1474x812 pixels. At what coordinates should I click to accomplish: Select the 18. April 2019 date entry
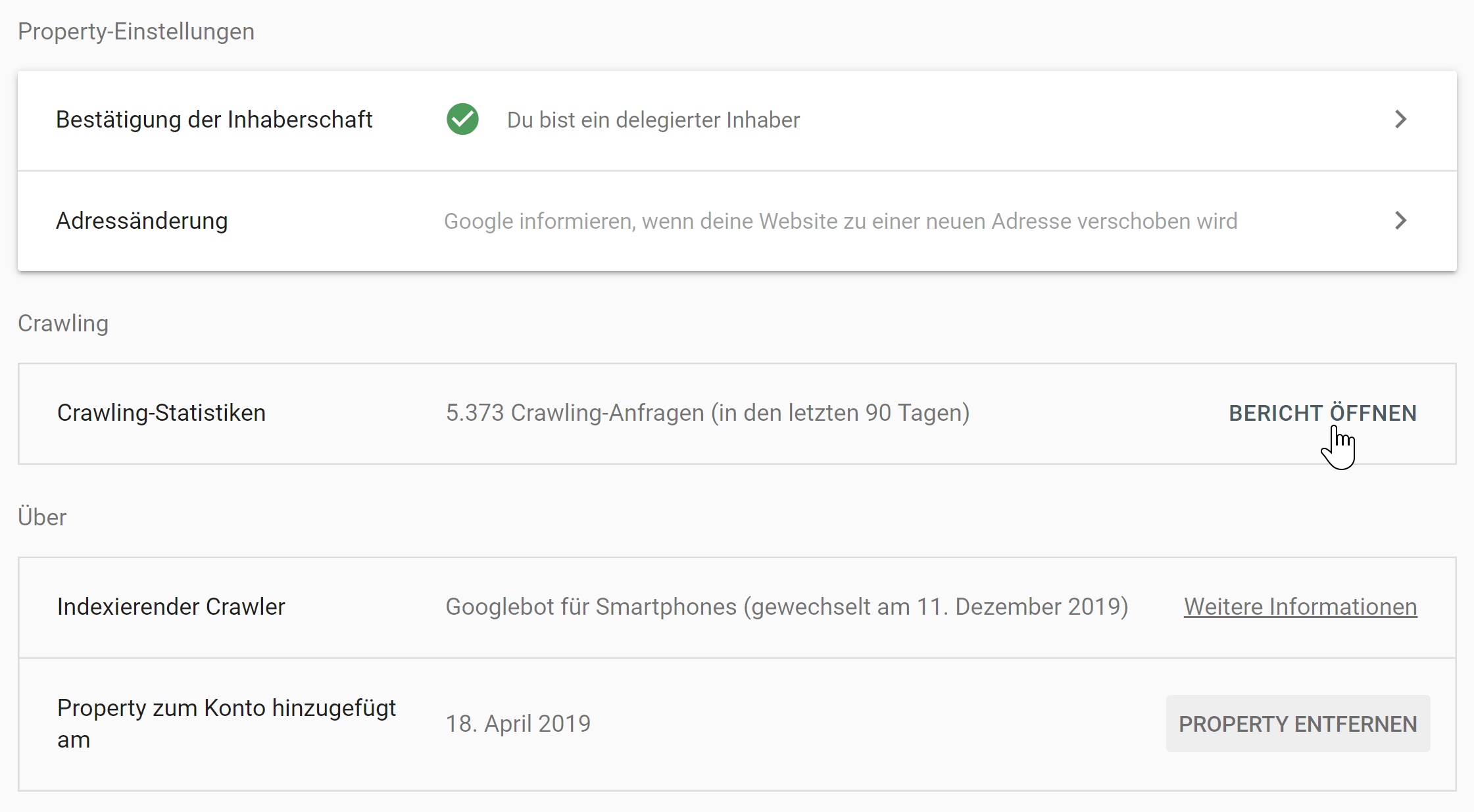(x=518, y=723)
